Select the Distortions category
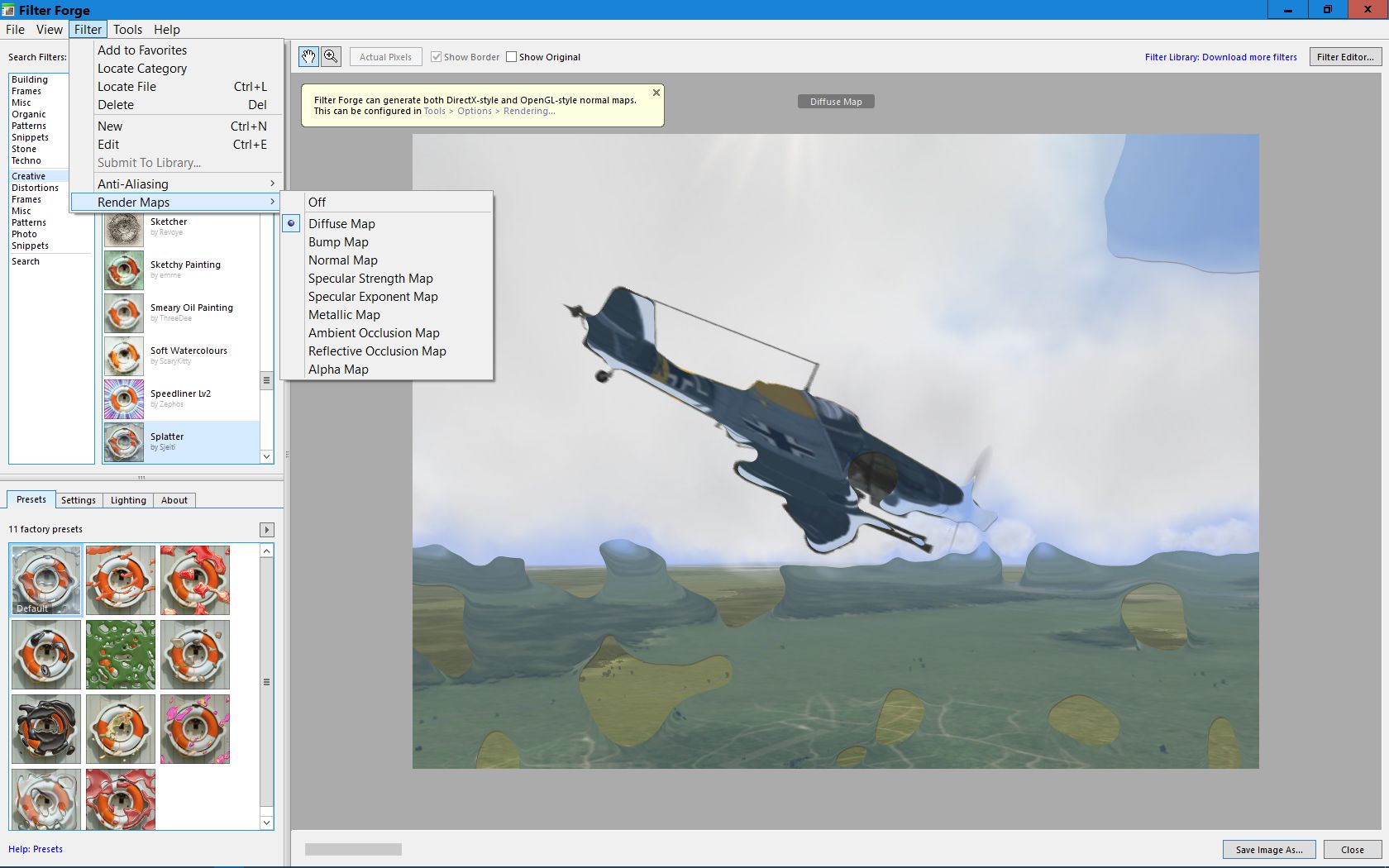Screen dimensions: 1389x868 click(x=35, y=188)
